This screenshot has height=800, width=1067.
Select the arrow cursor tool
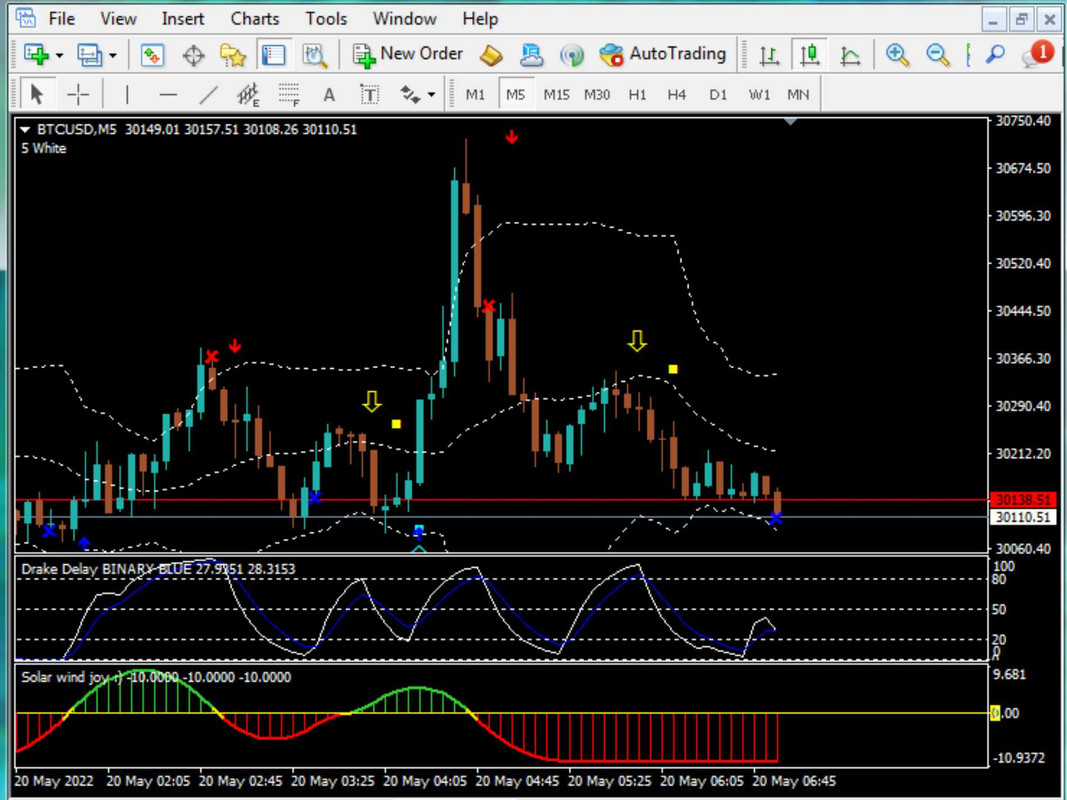[37, 95]
